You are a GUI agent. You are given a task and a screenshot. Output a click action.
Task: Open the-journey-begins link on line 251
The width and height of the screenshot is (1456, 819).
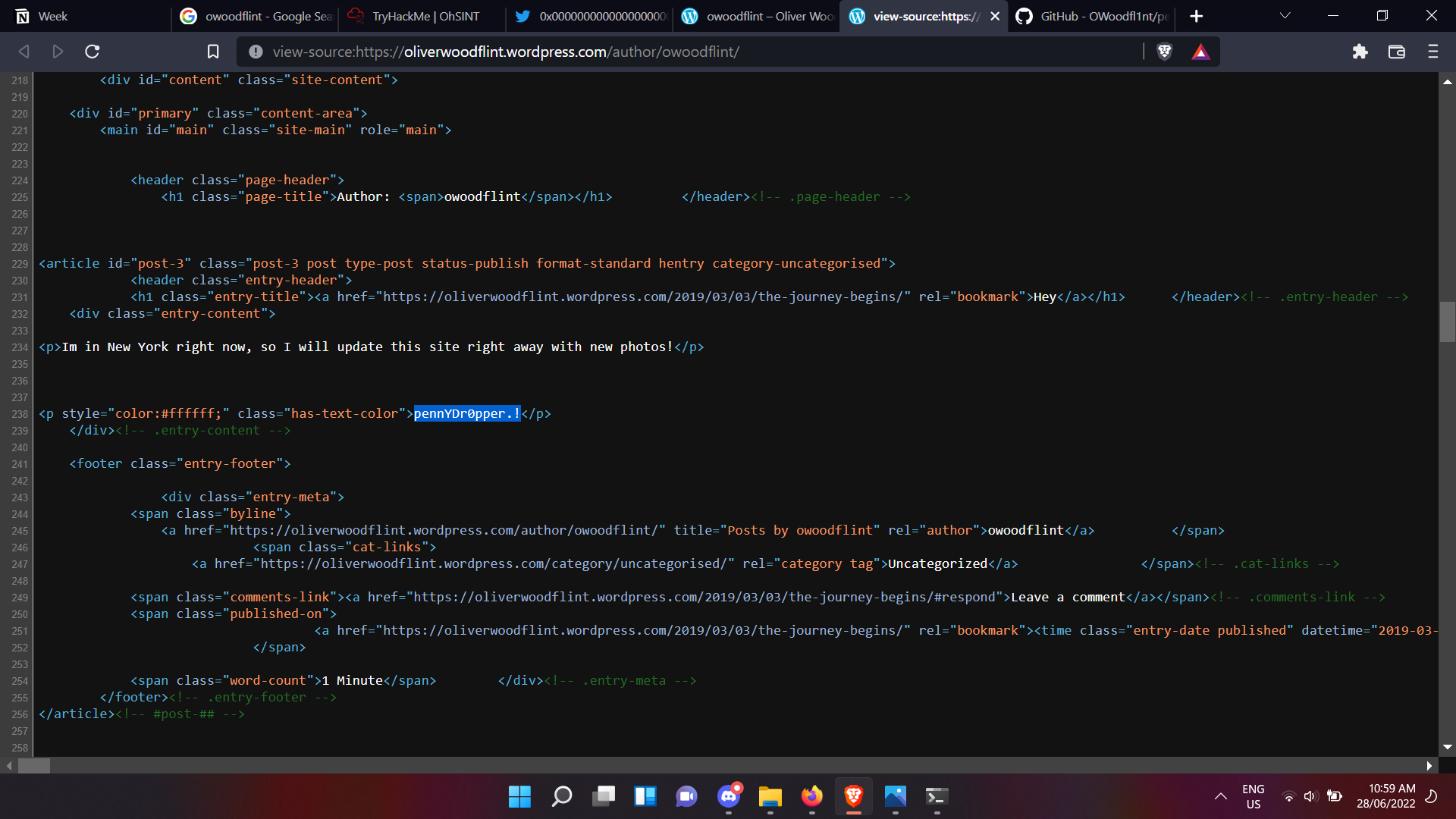pos(643,630)
